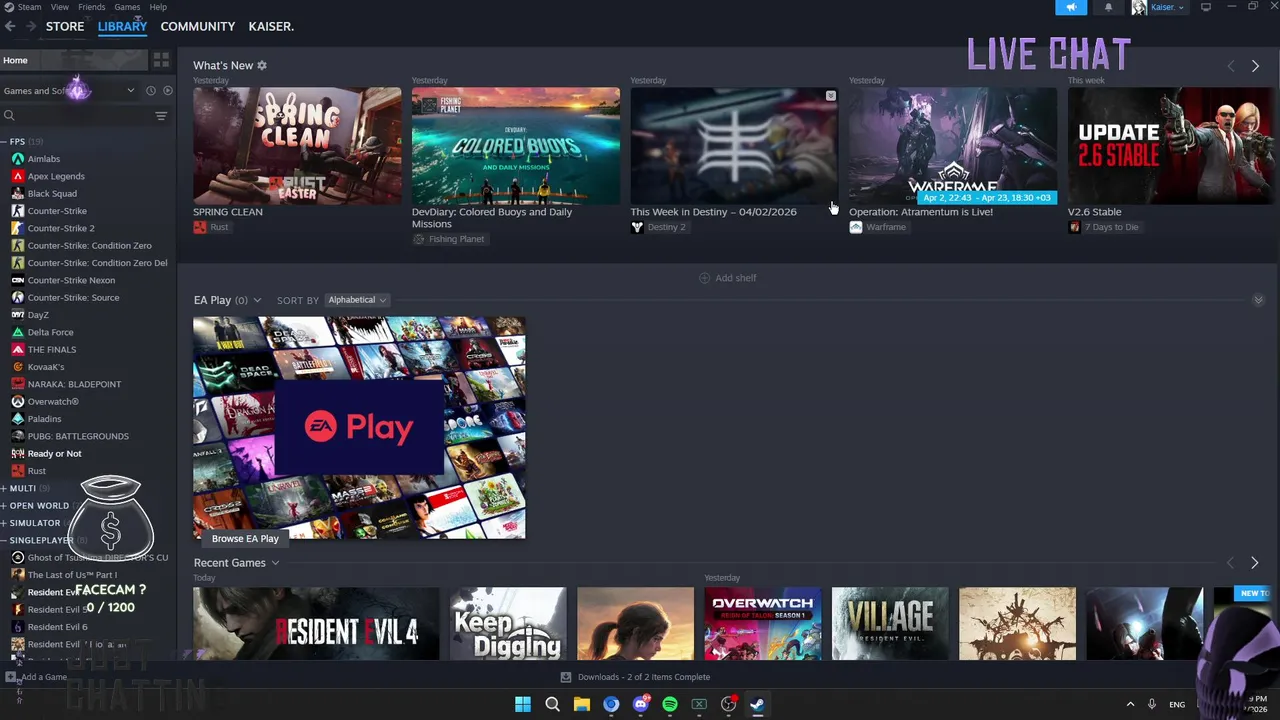
Task: Click the library search field
Action: point(84,116)
